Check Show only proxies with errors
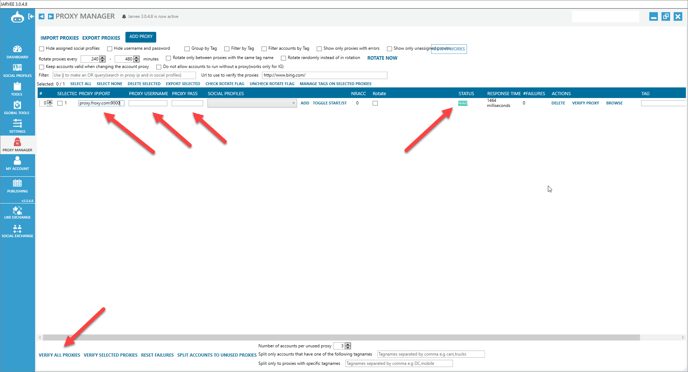Viewport: 688px width, 372px height. [319, 49]
